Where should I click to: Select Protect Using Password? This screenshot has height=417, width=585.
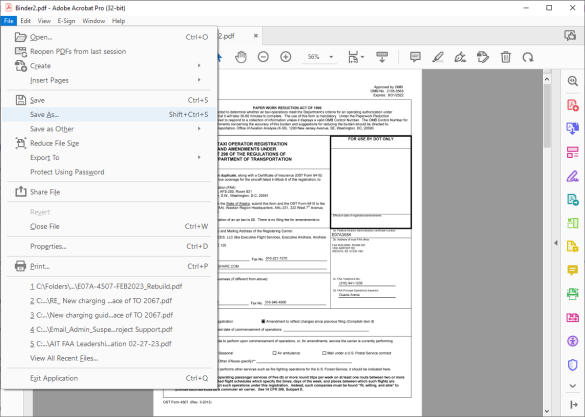(x=109, y=172)
